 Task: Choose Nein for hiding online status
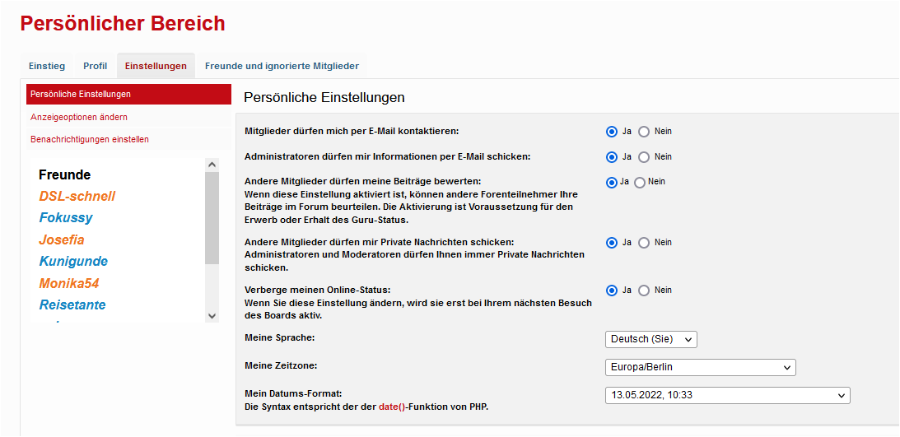pyautogui.click(x=644, y=290)
